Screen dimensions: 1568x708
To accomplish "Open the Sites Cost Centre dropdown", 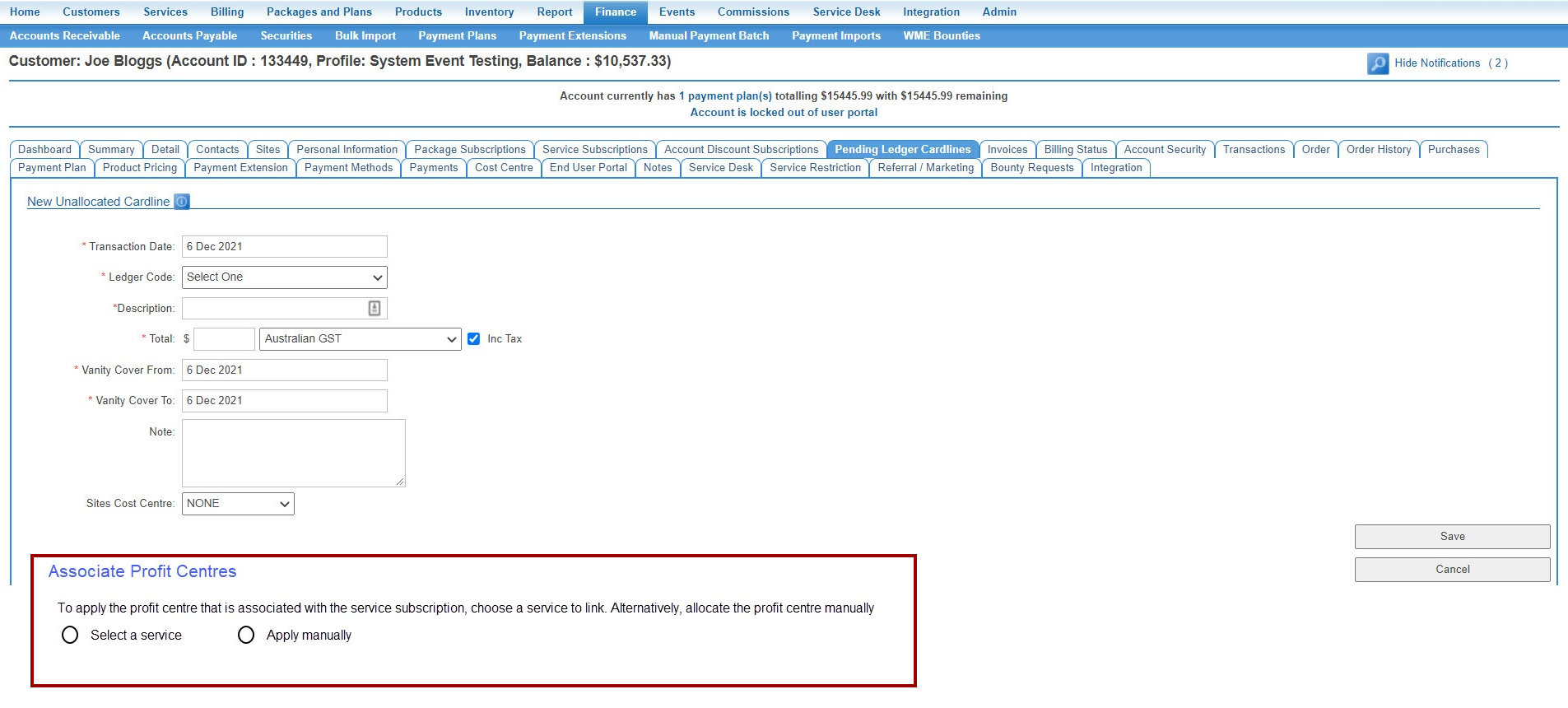I will [x=238, y=504].
